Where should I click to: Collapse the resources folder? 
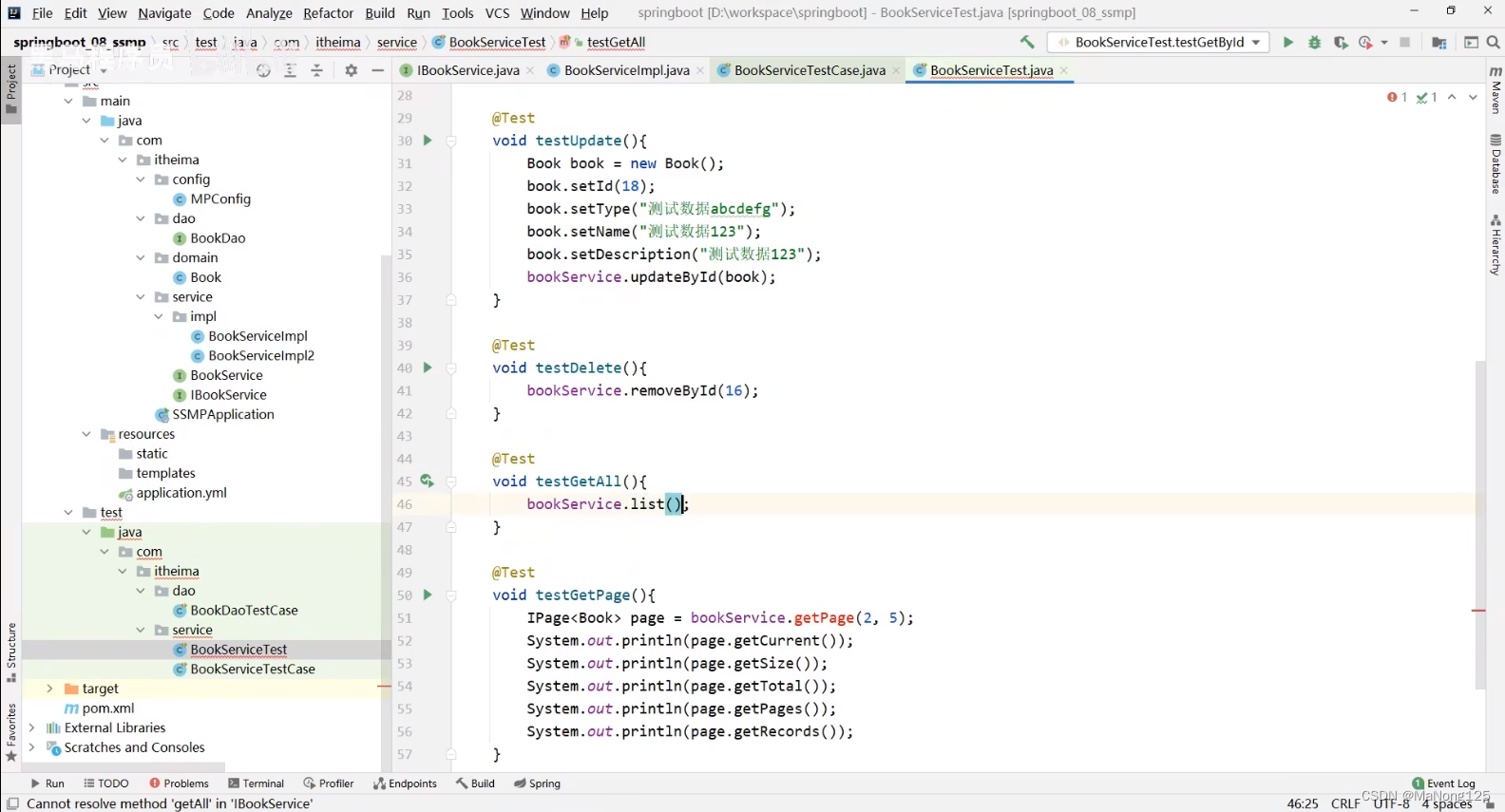click(86, 434)
